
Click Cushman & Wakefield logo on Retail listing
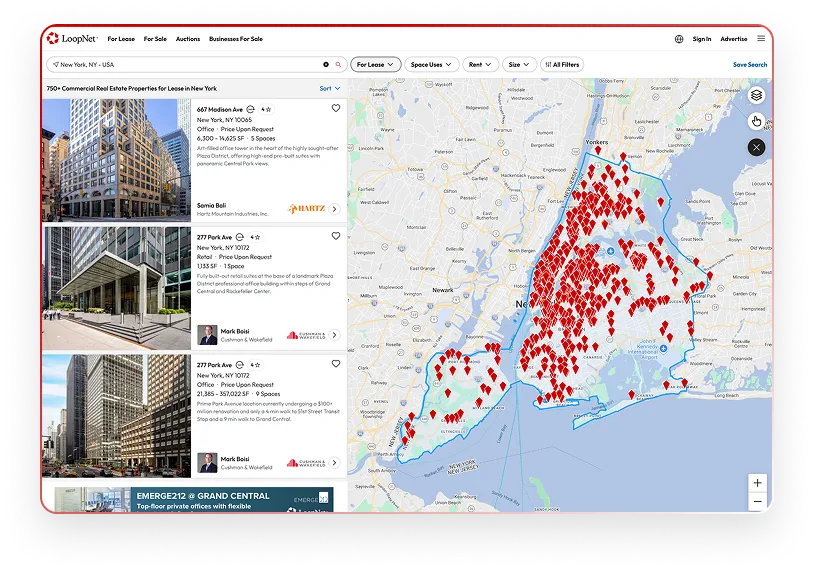pos(306,335)
